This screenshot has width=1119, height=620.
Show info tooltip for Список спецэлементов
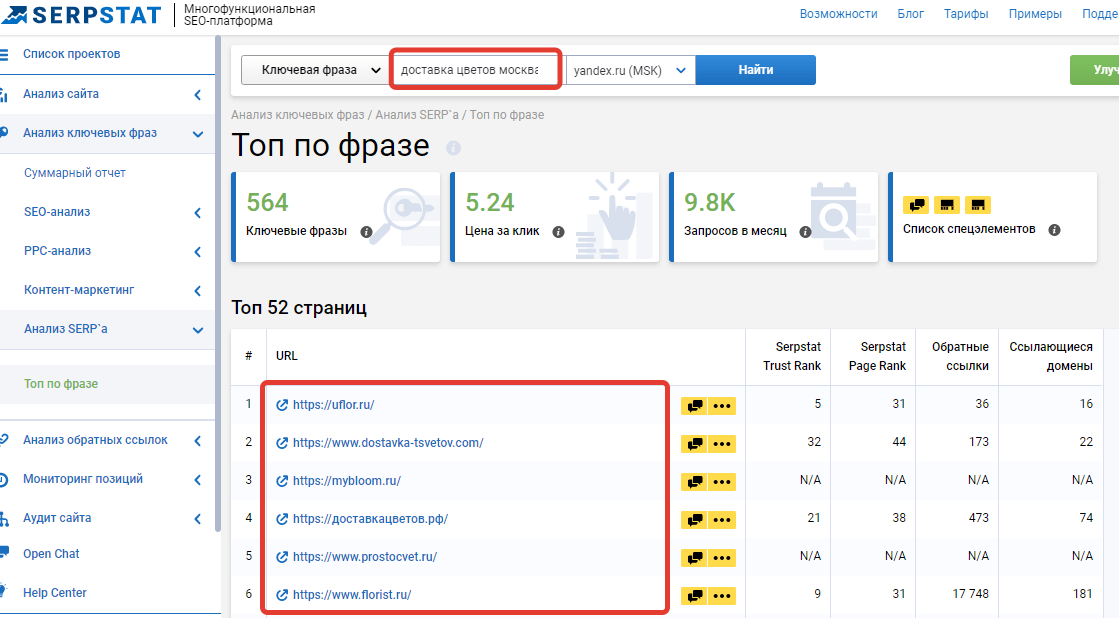coord(1054,230)
